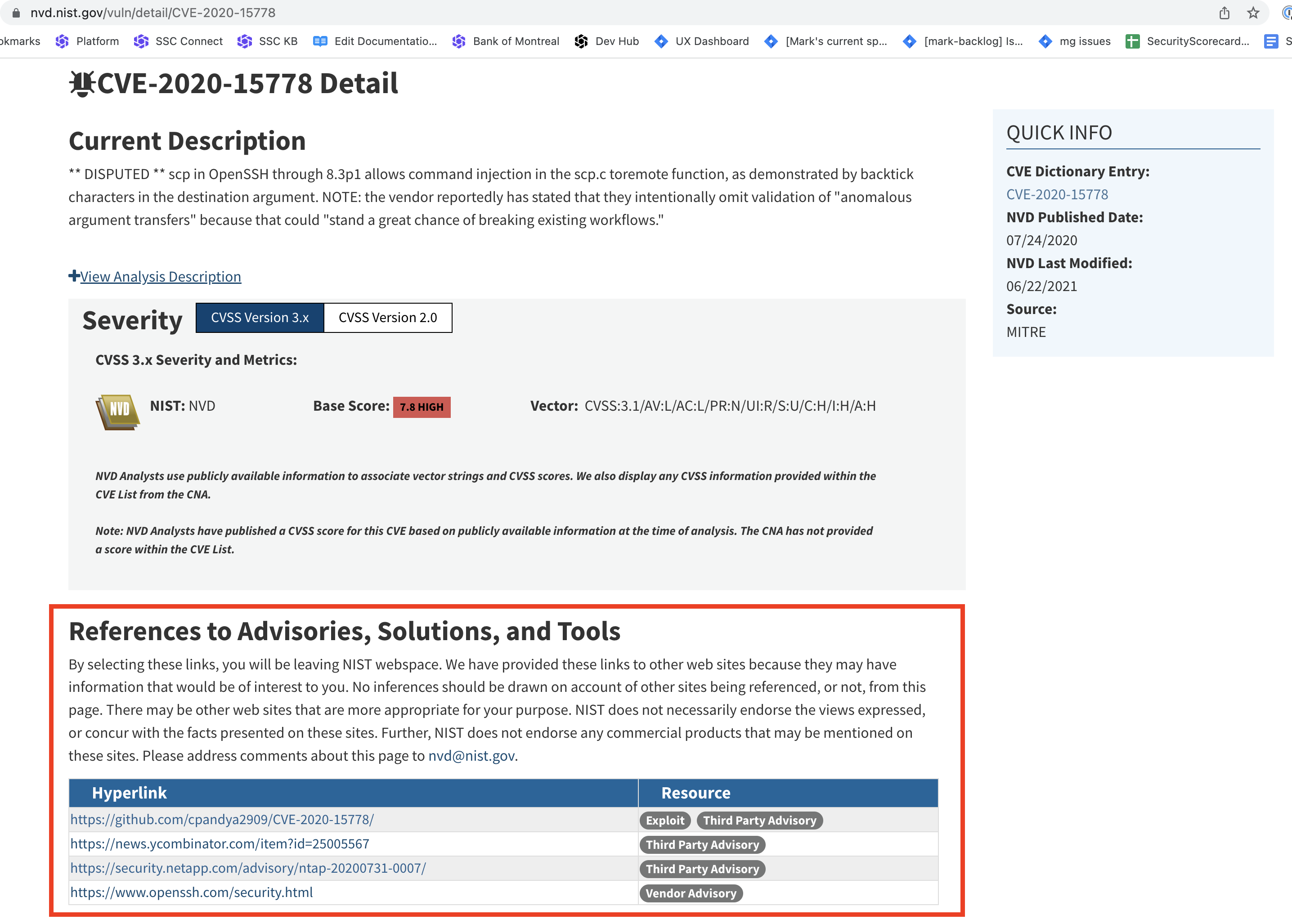Screen dimensions: 1292x924
Task: Select the CVSS Version 3.x tab
Action: click(x=260, y=318)
